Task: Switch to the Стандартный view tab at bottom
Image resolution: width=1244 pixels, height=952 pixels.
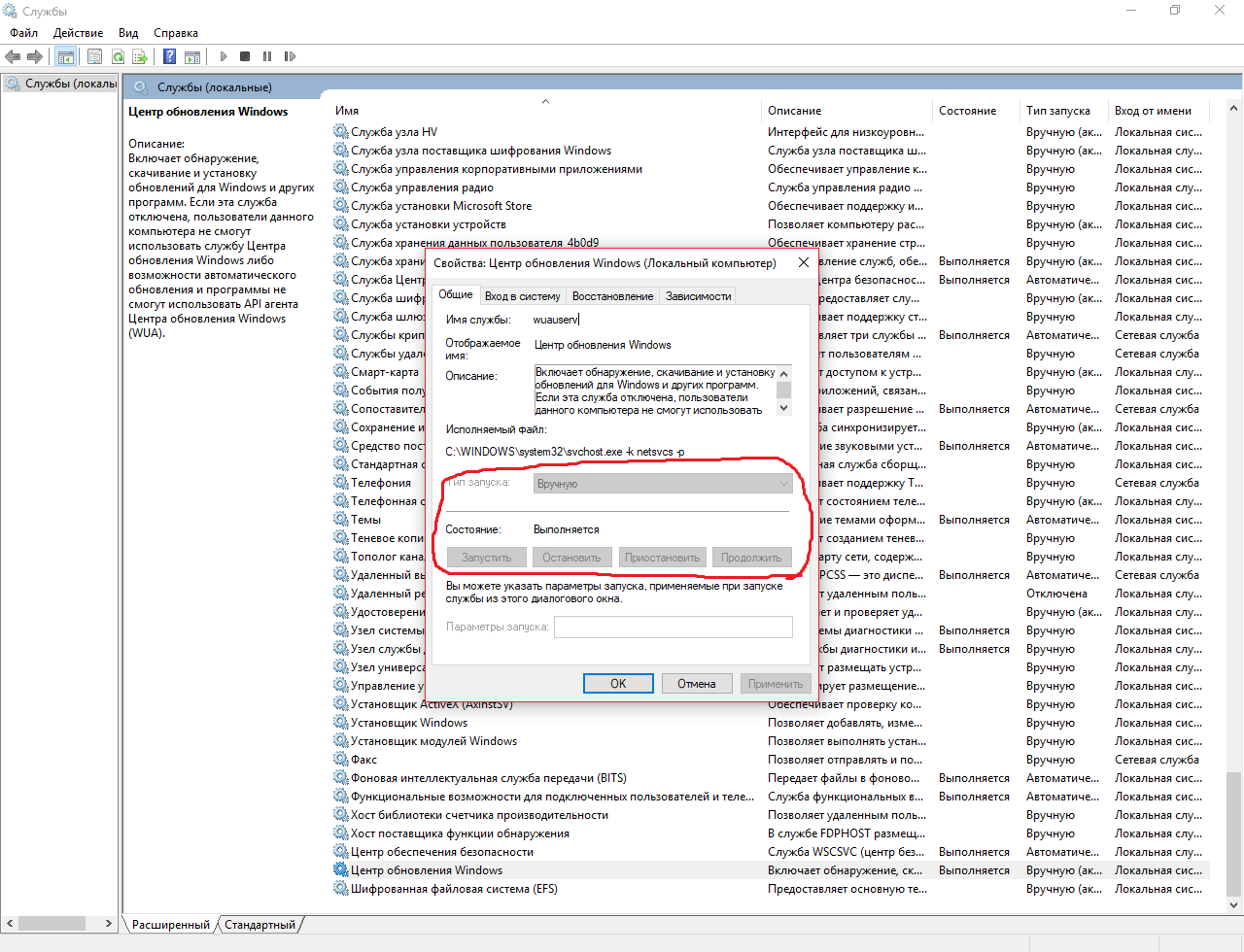Action: [x=259, y=925]
